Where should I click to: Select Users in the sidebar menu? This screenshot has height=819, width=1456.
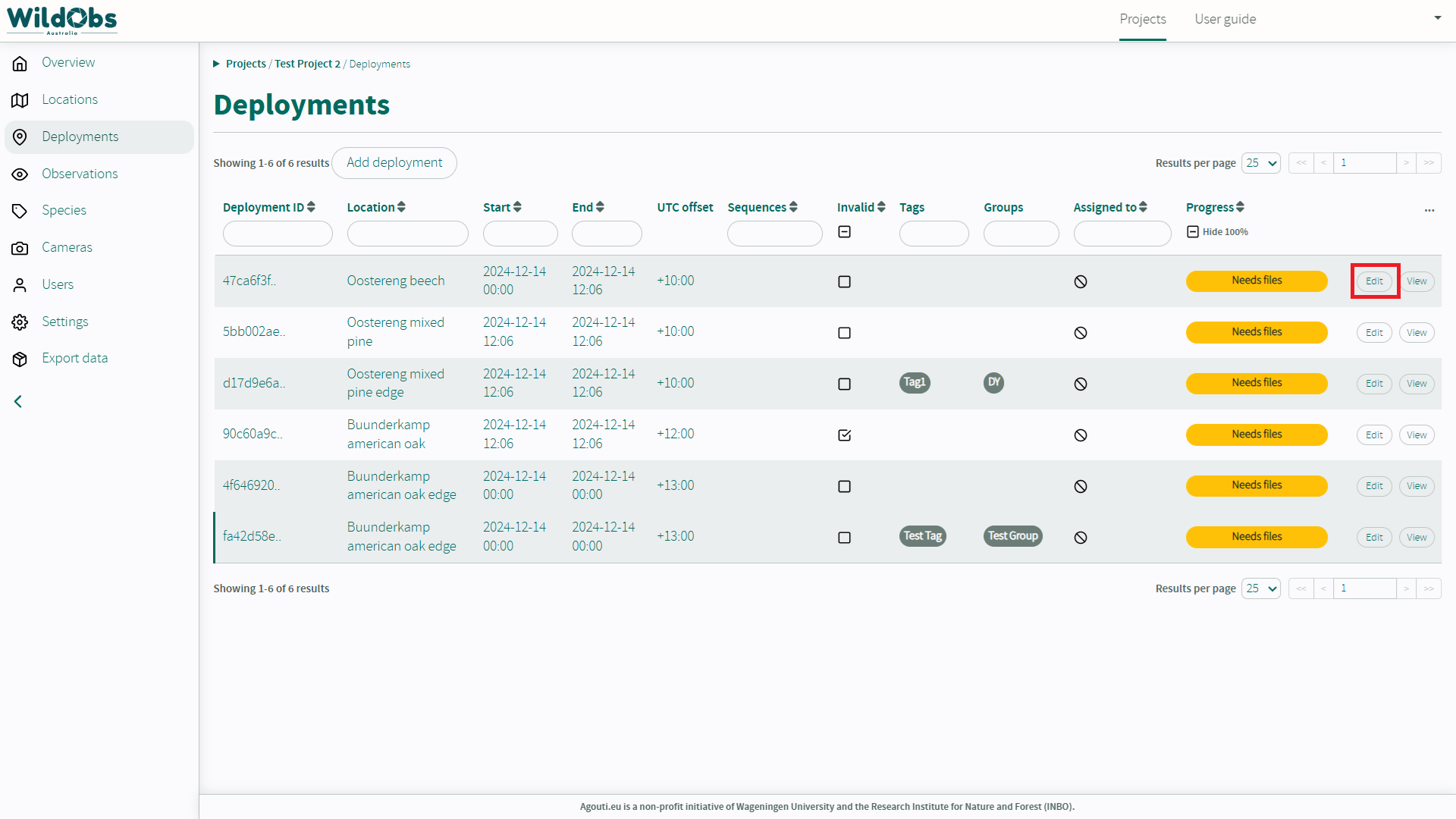[x=58, y=284]
